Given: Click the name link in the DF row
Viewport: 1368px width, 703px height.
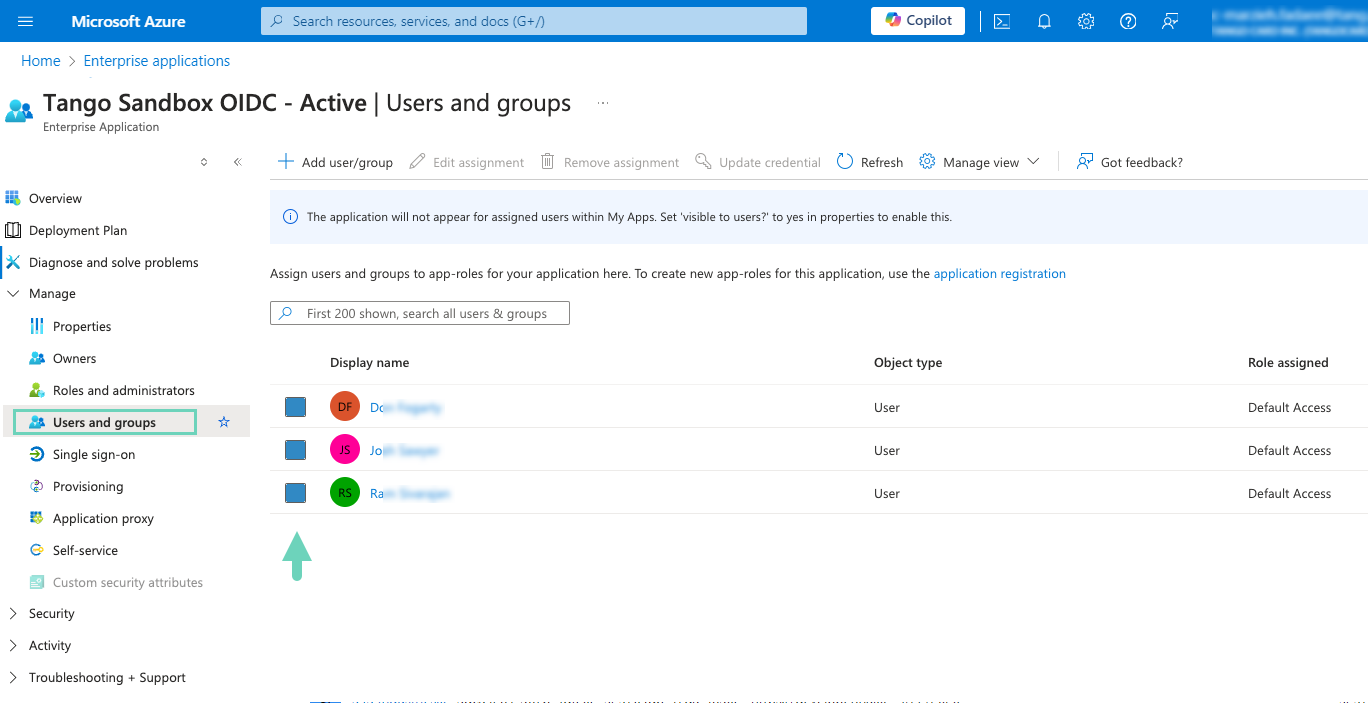Looking at the screenshot, I should 406,408.
